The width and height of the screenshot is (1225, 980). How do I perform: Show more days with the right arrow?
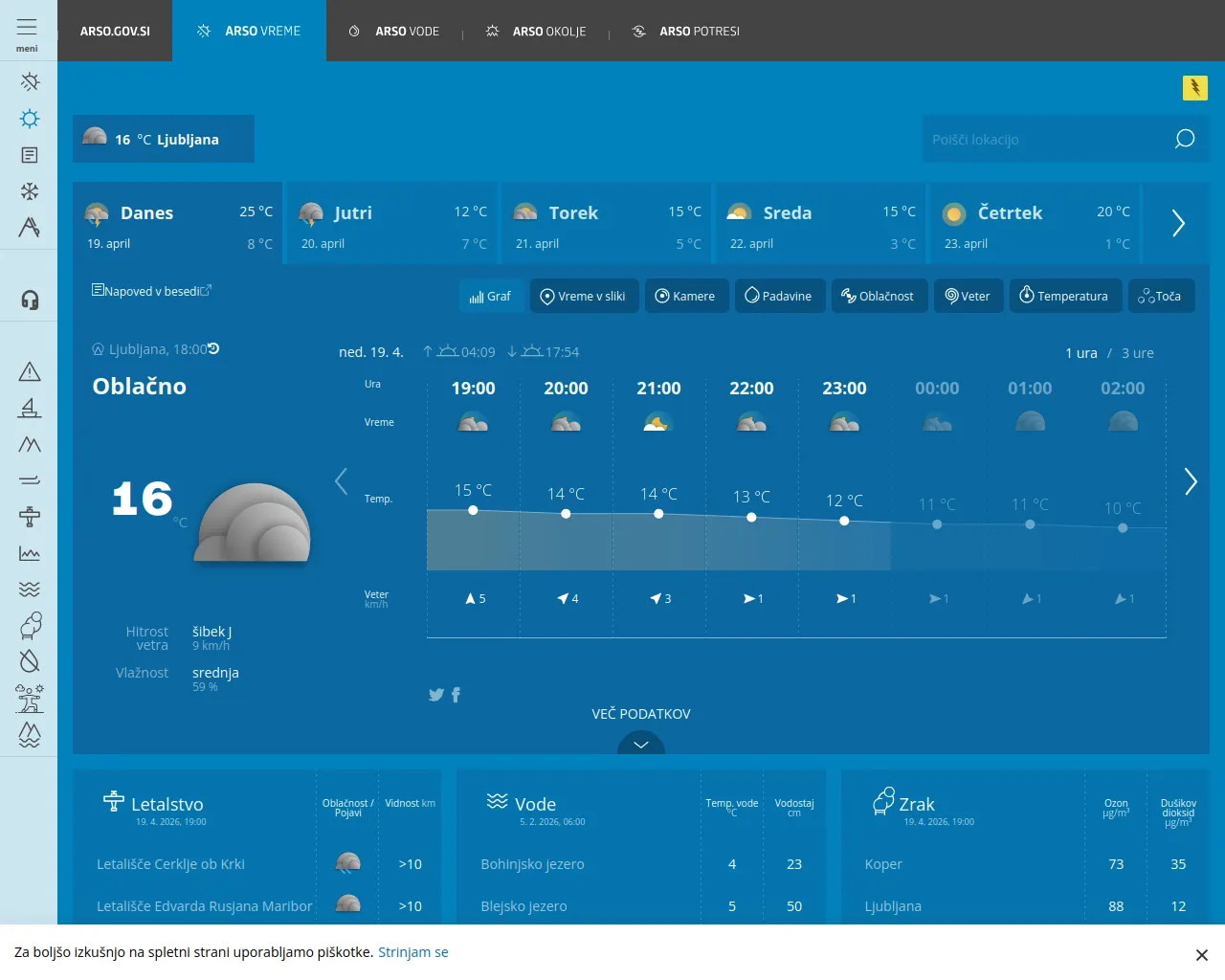[x=1177, y=223]
